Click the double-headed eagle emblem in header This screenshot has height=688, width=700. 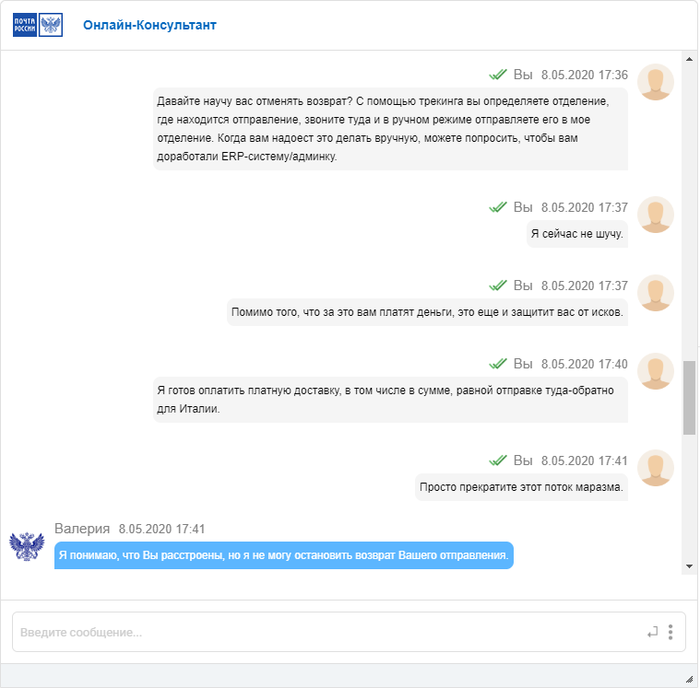coord(50,25)
